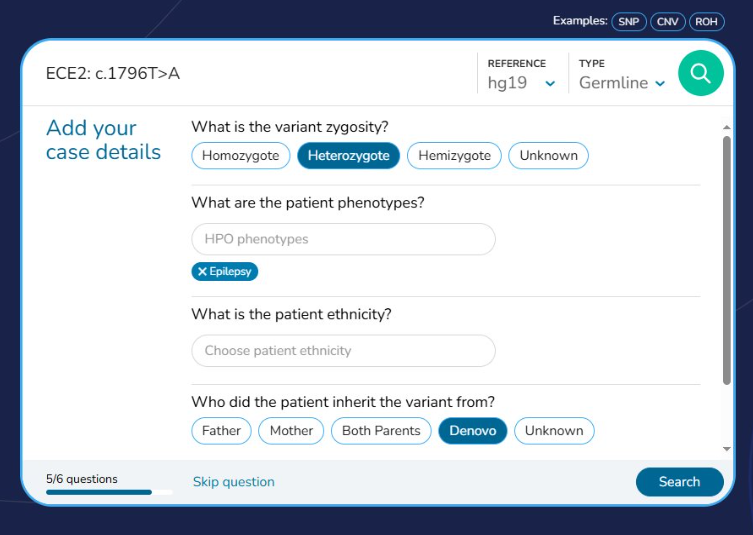753x535 pixels.
Task: Click the green magnifier search icon
Action: [x=700, y=73]
